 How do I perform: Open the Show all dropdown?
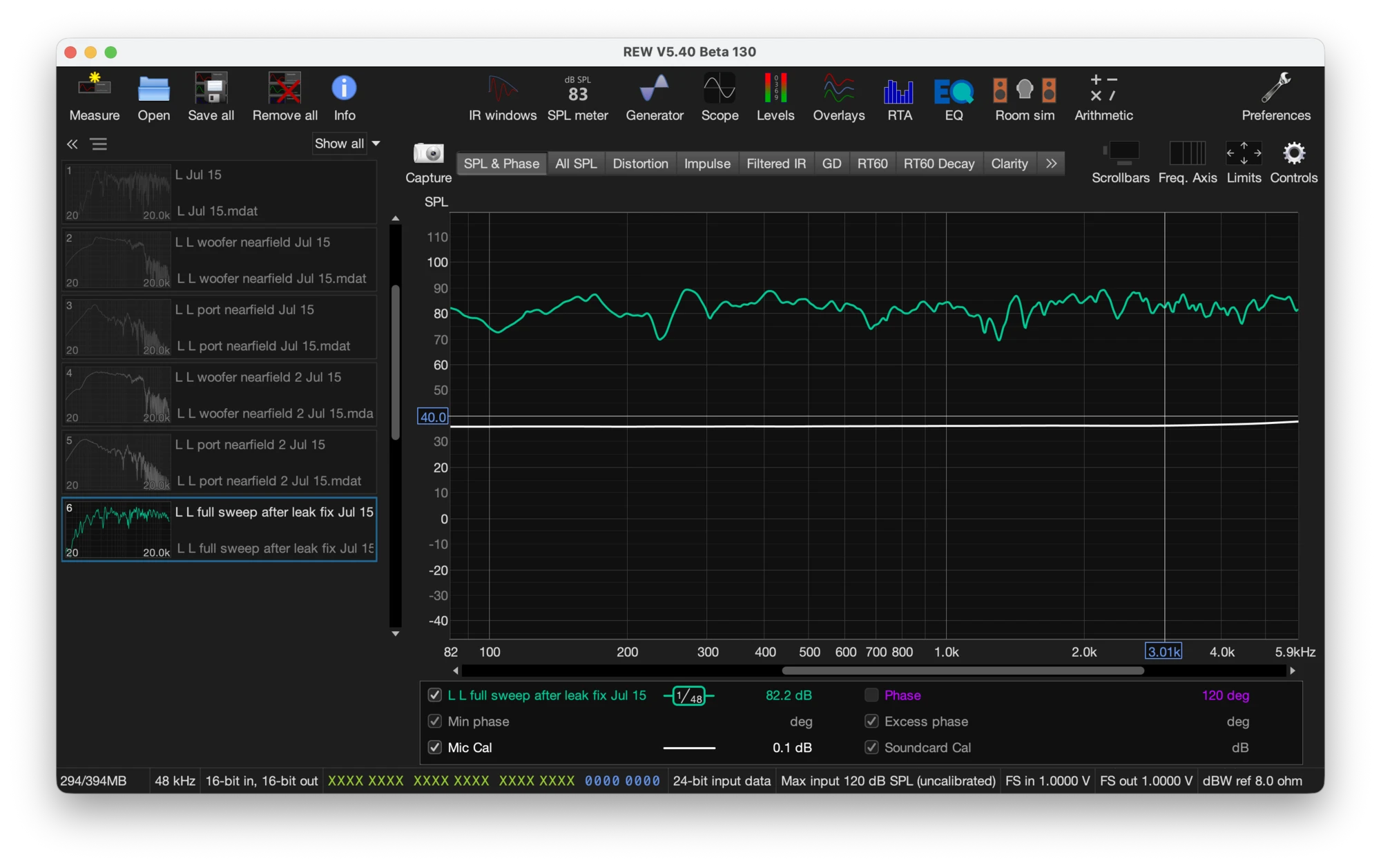pos(347,144)
